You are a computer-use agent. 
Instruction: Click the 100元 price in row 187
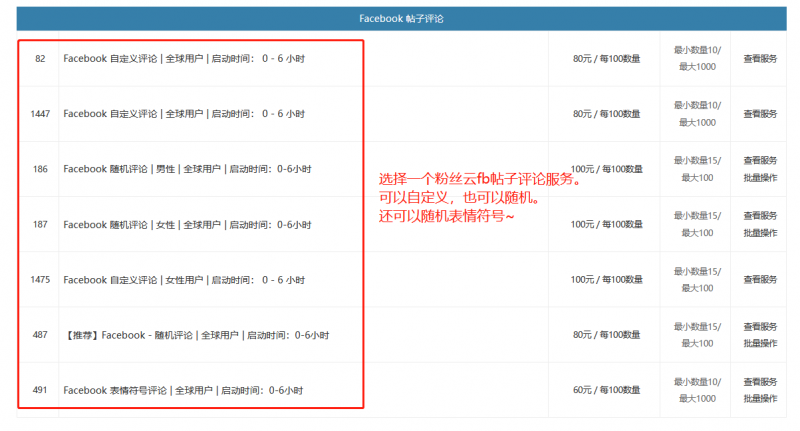(x=606, y=224)
